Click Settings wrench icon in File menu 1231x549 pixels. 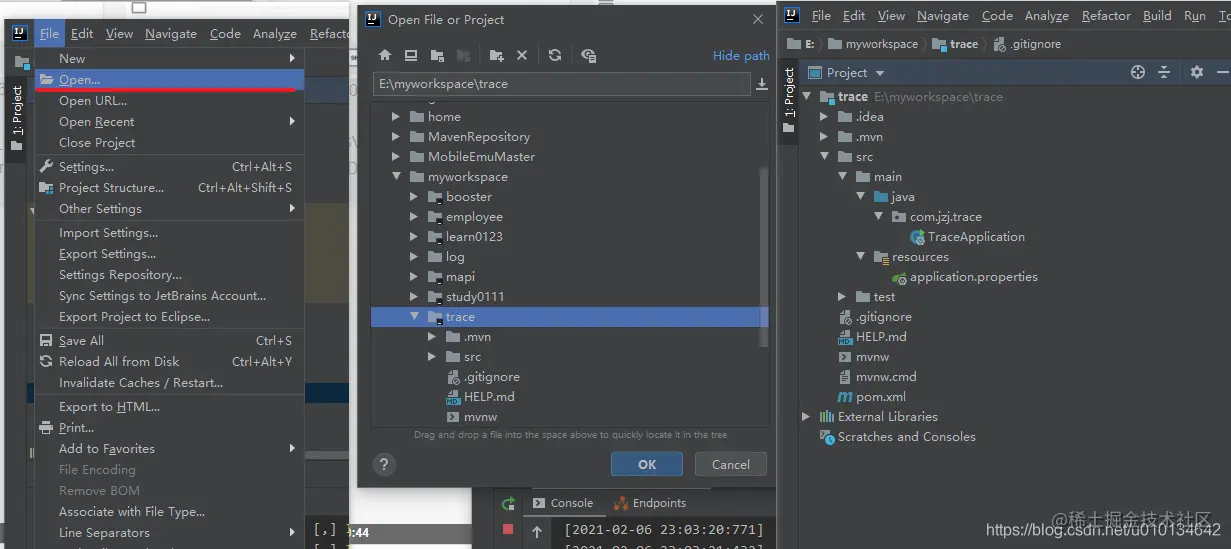(46, 166)
